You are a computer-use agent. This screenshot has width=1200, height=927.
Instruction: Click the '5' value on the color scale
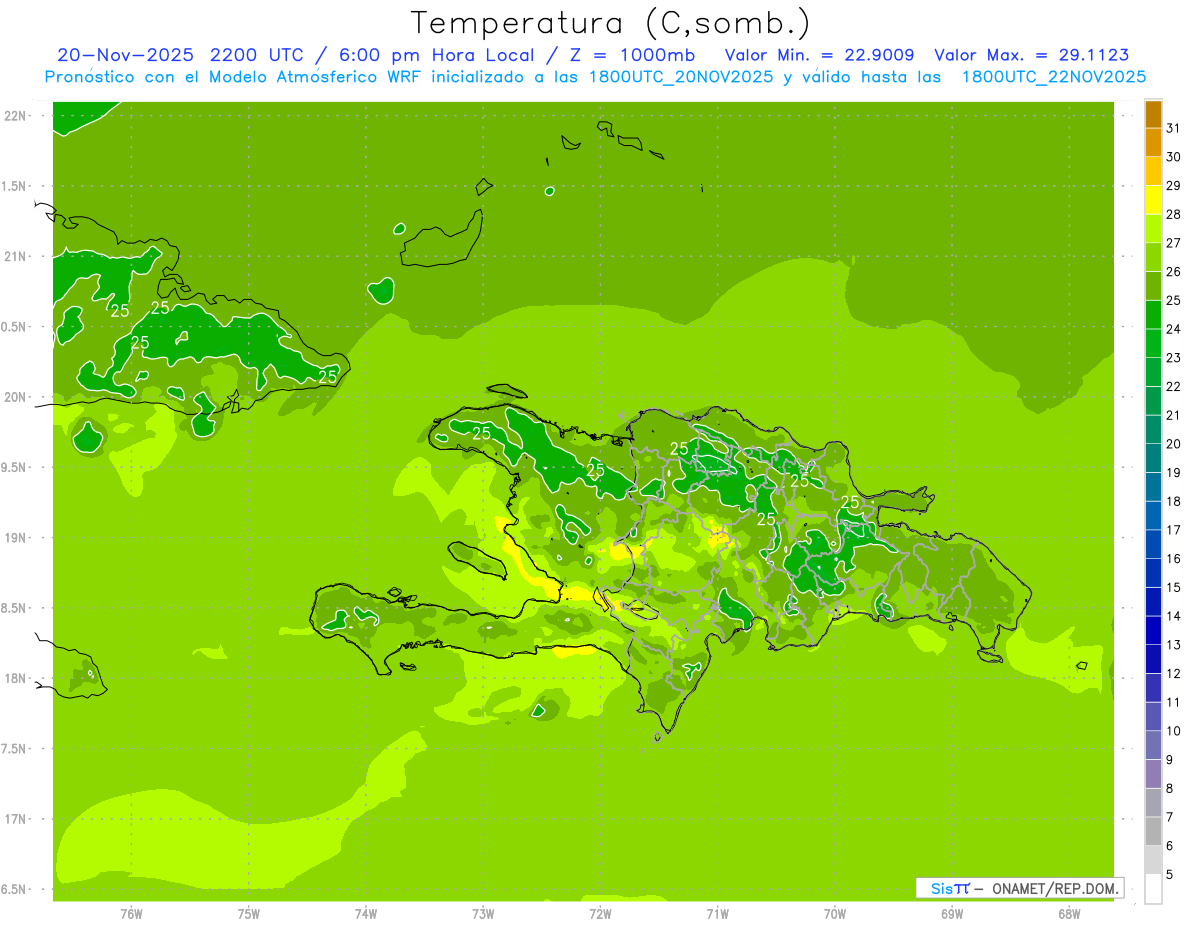(1170, 874)
